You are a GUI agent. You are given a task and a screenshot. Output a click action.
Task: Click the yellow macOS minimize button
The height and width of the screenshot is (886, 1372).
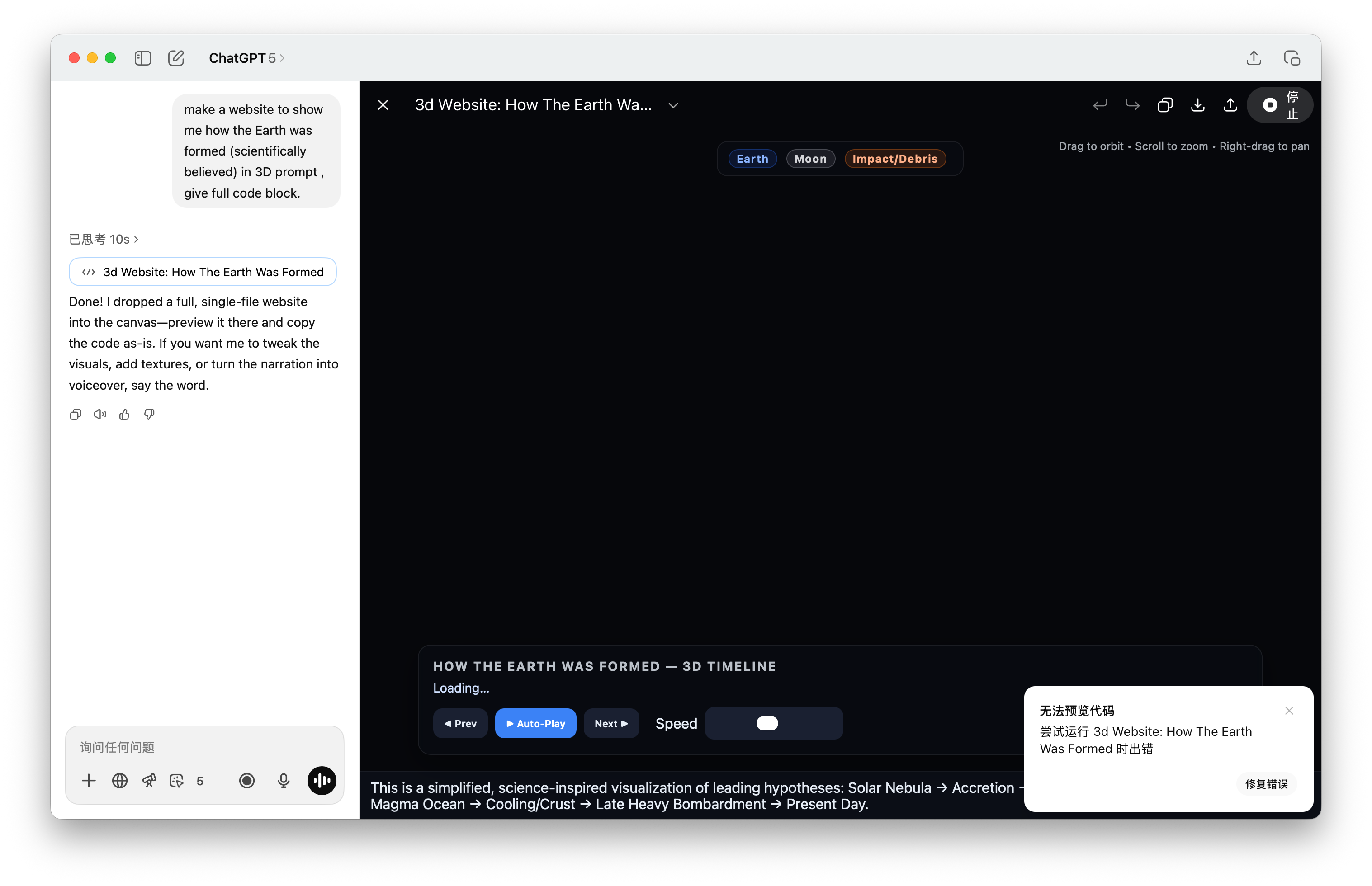(92, 58)
